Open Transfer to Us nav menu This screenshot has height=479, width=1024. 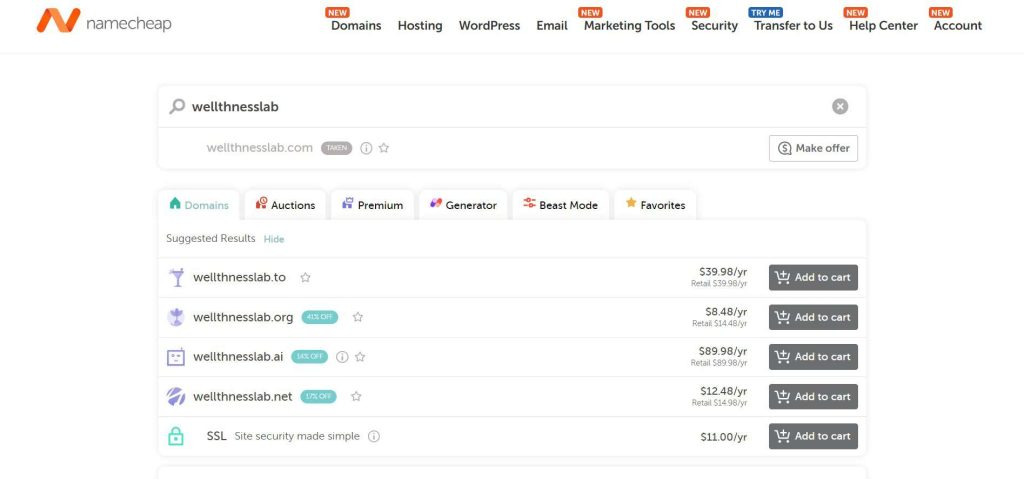(793, 25)
